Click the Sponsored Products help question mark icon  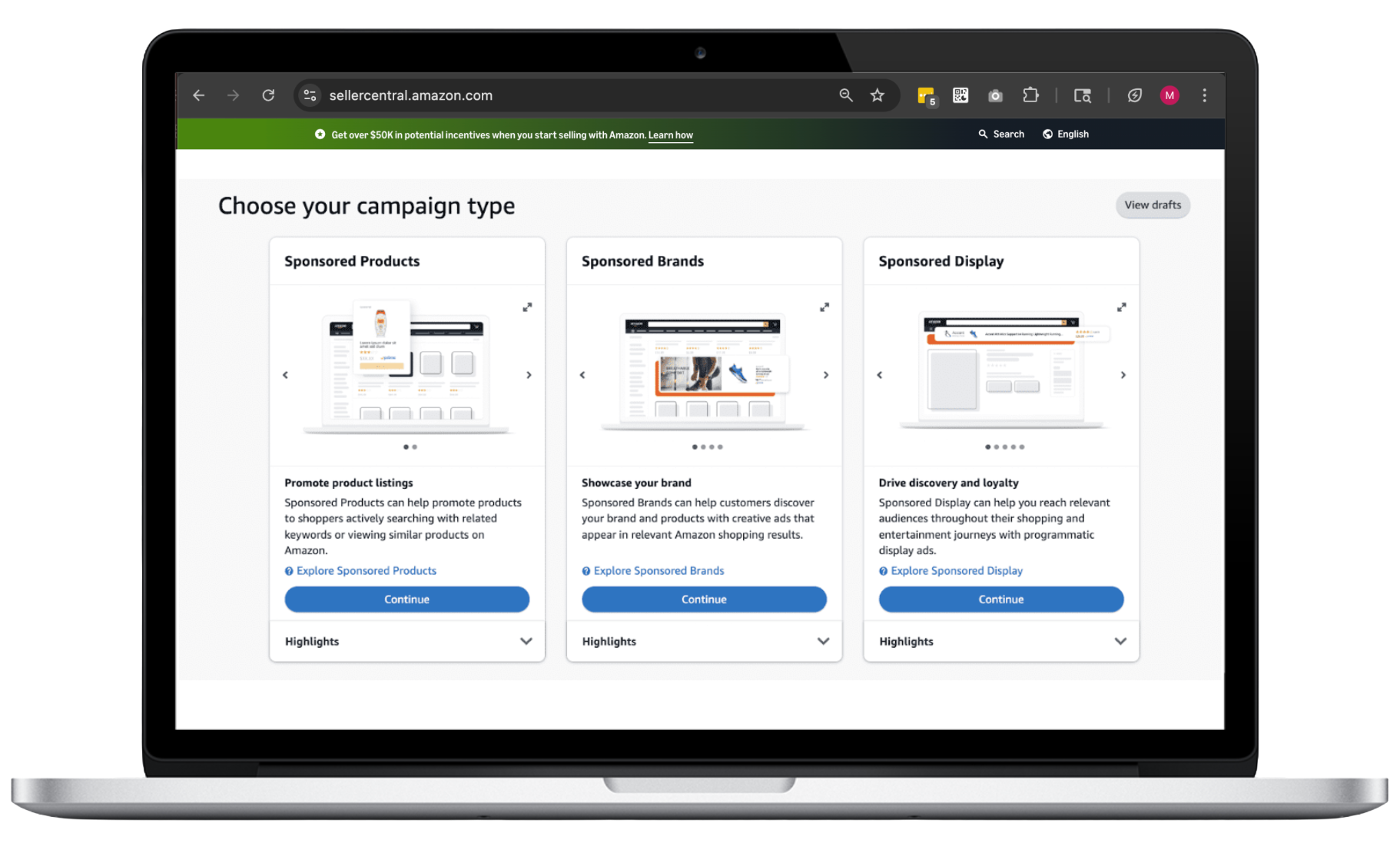point(288,571)
